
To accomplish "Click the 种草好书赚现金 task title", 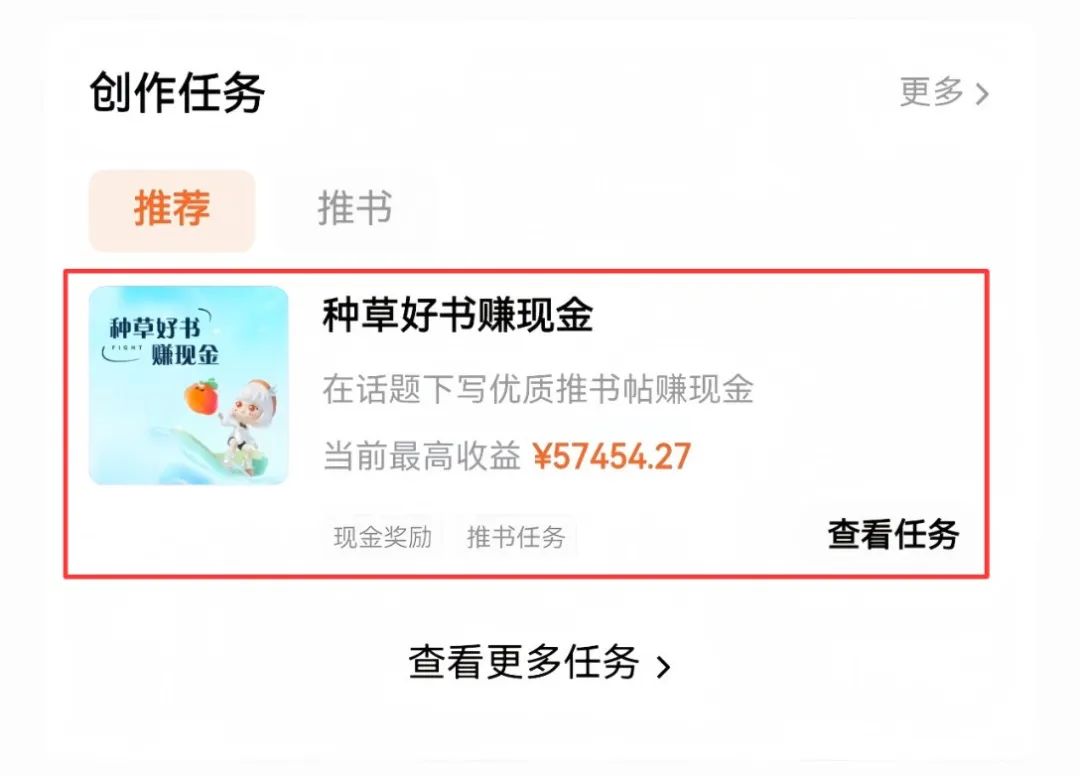I will point(457,315).
